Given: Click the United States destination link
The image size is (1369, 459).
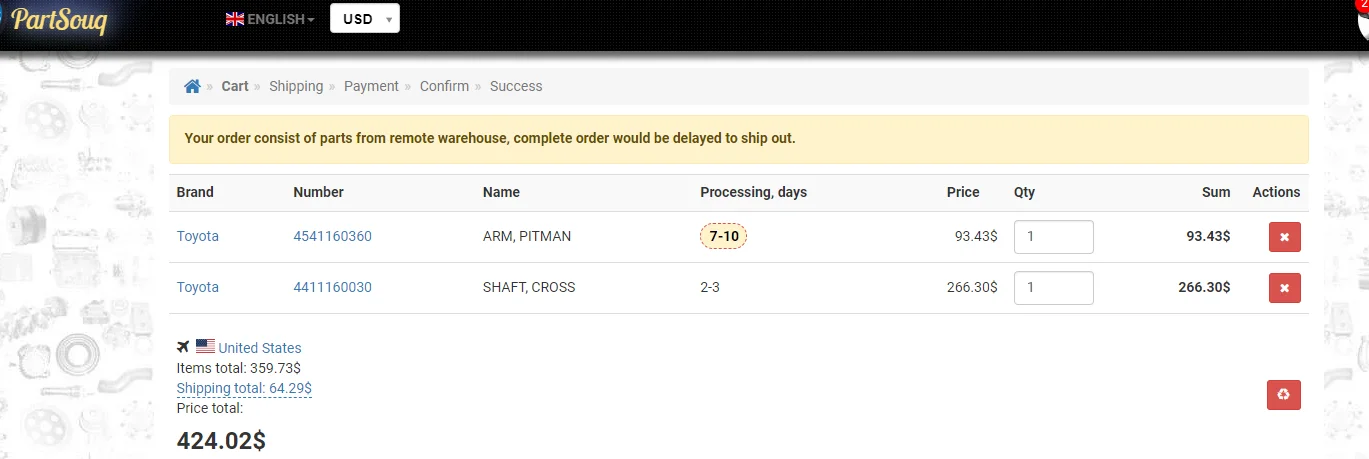Looking at the screenshot, I should click(260, 348).
